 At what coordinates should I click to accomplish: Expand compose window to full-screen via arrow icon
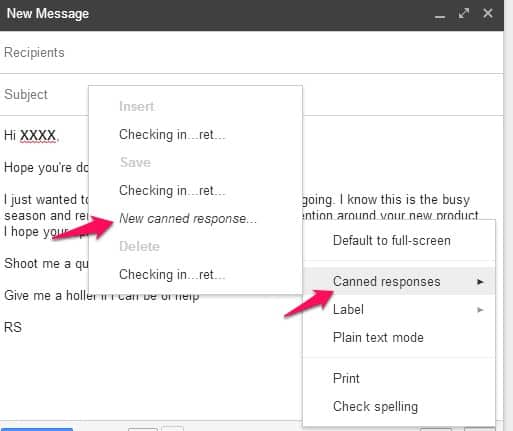(x=464, y=13)
